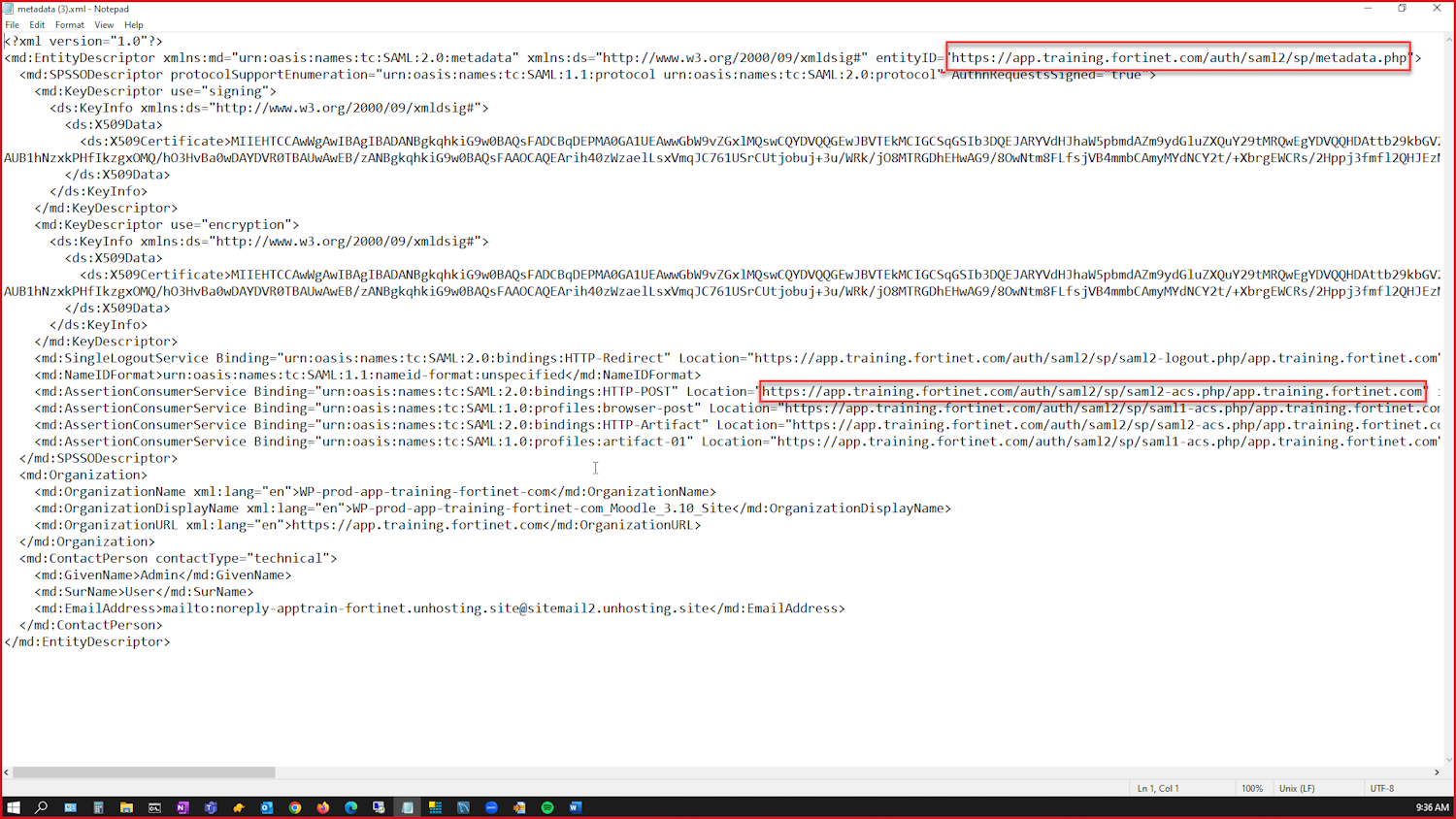Open Google Chrome from the taskbar
Viewport: 1456px width, 819px height.
pyautogui.click(x=295, y=806)
